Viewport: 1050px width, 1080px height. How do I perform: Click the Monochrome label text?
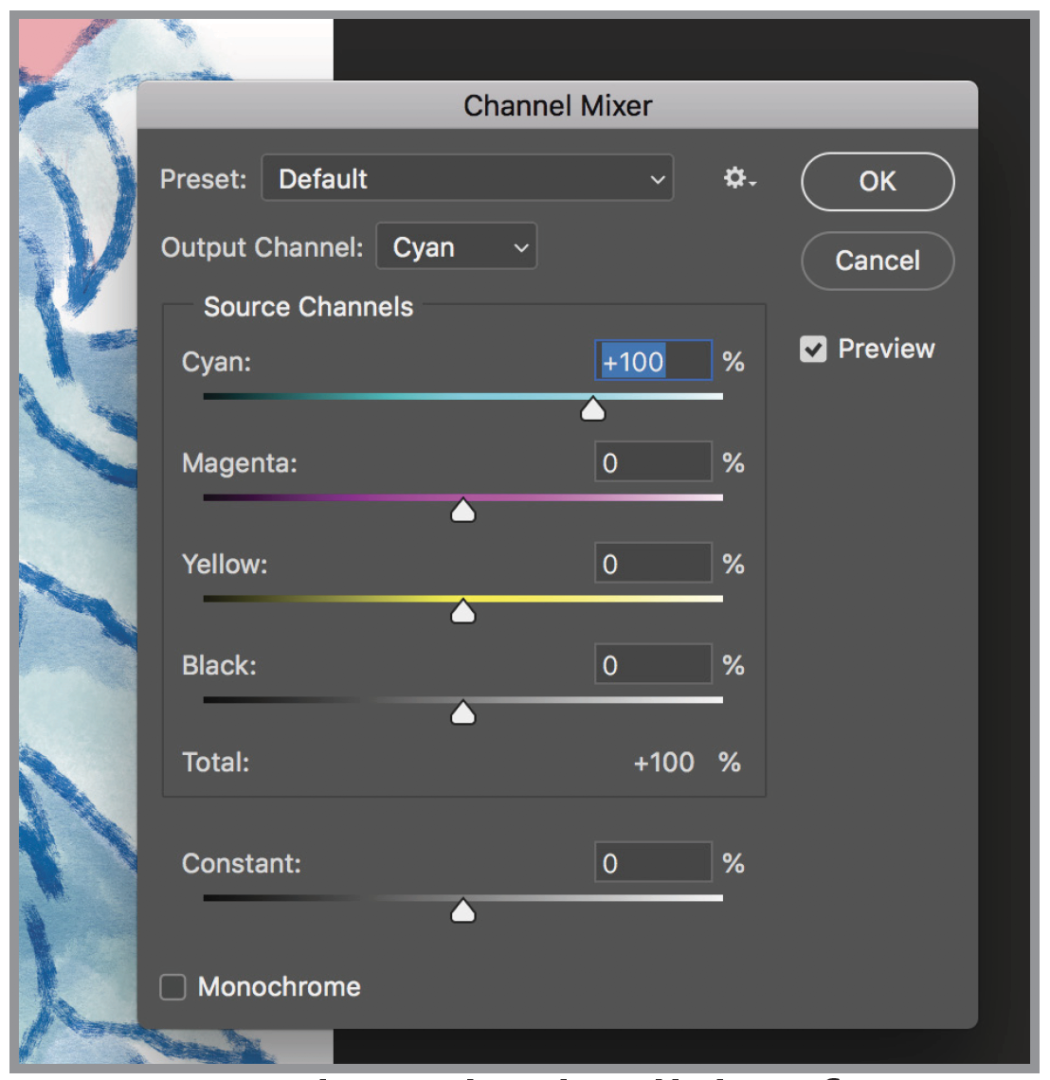[279, 988]
